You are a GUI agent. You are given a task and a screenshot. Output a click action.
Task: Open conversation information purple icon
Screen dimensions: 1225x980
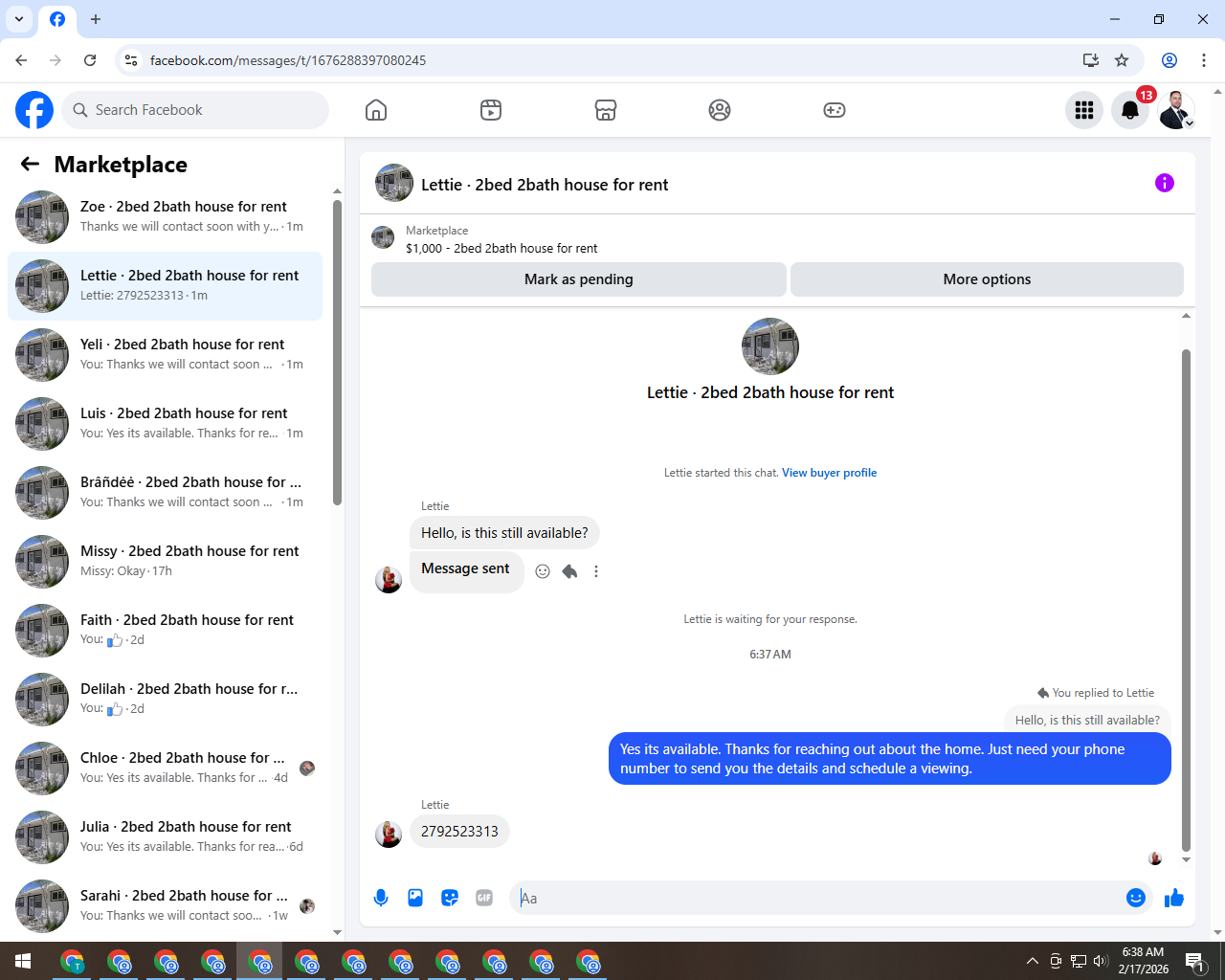pos(1164,183)
